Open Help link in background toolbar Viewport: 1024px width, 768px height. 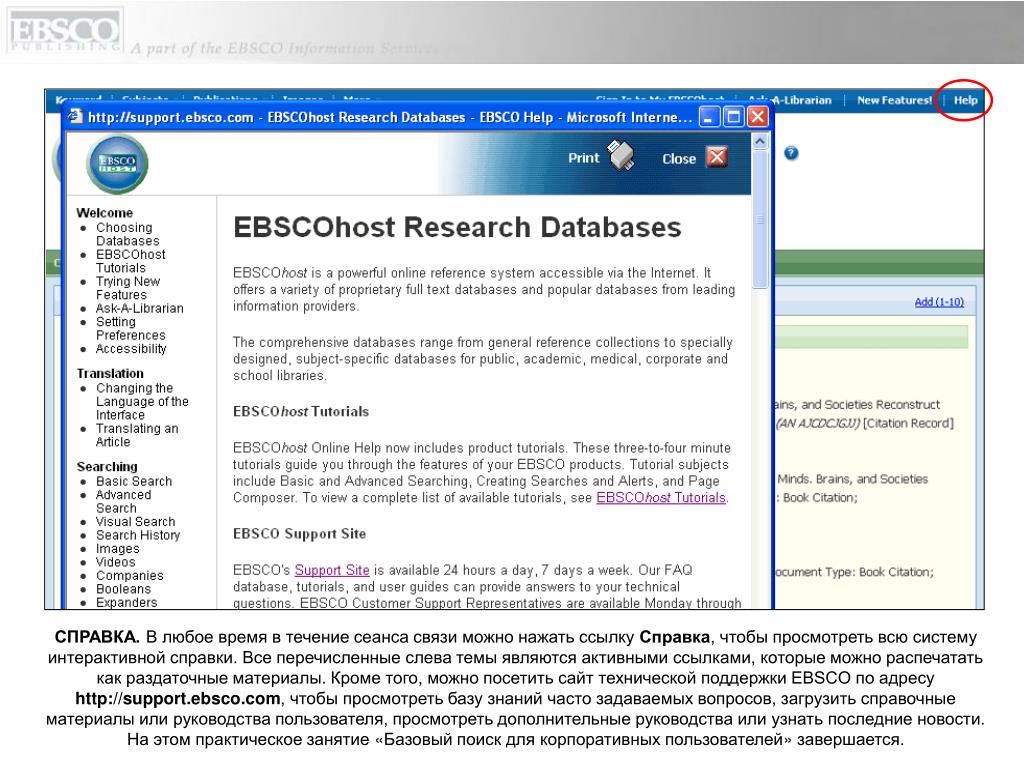(x=965, y=100)
